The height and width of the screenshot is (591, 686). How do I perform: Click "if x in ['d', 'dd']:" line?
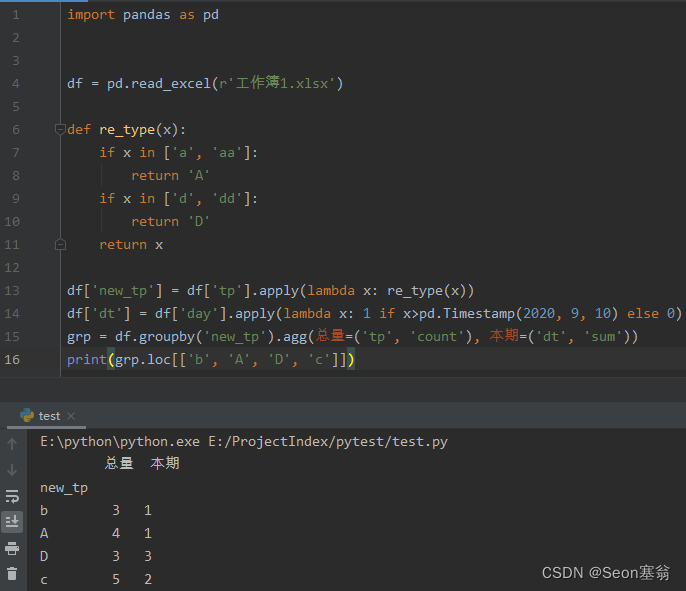click(x=179, y=199)
